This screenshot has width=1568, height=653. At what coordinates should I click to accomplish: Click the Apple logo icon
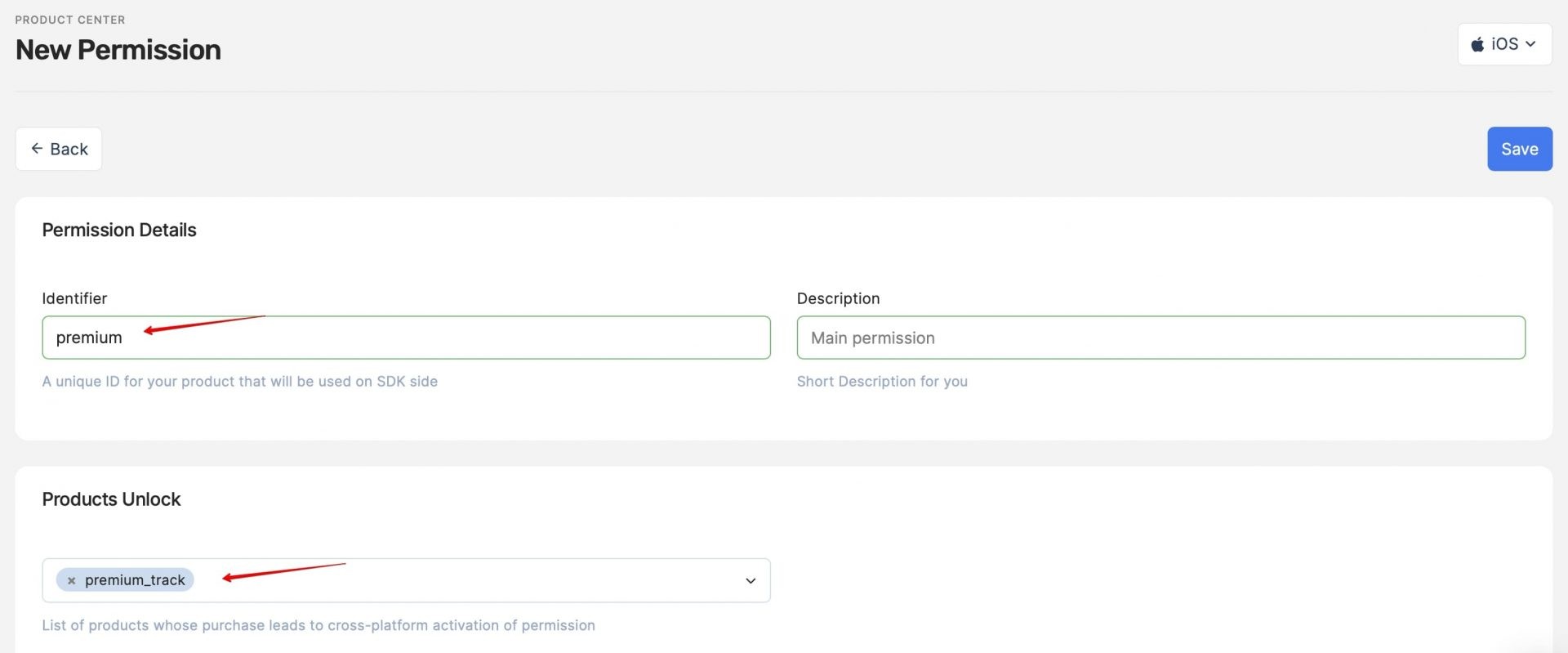tap(1477, 44)
